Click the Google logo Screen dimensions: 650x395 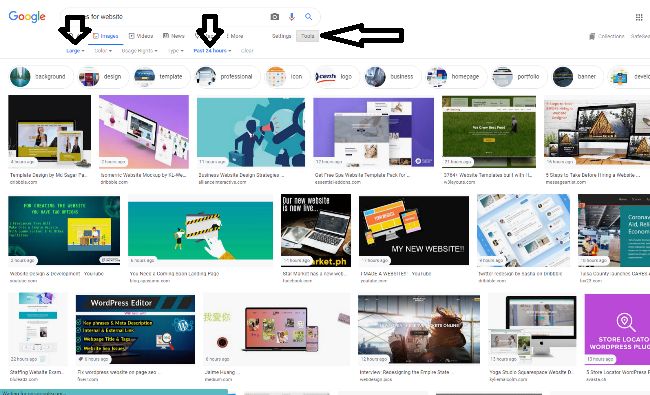[27, 17]
